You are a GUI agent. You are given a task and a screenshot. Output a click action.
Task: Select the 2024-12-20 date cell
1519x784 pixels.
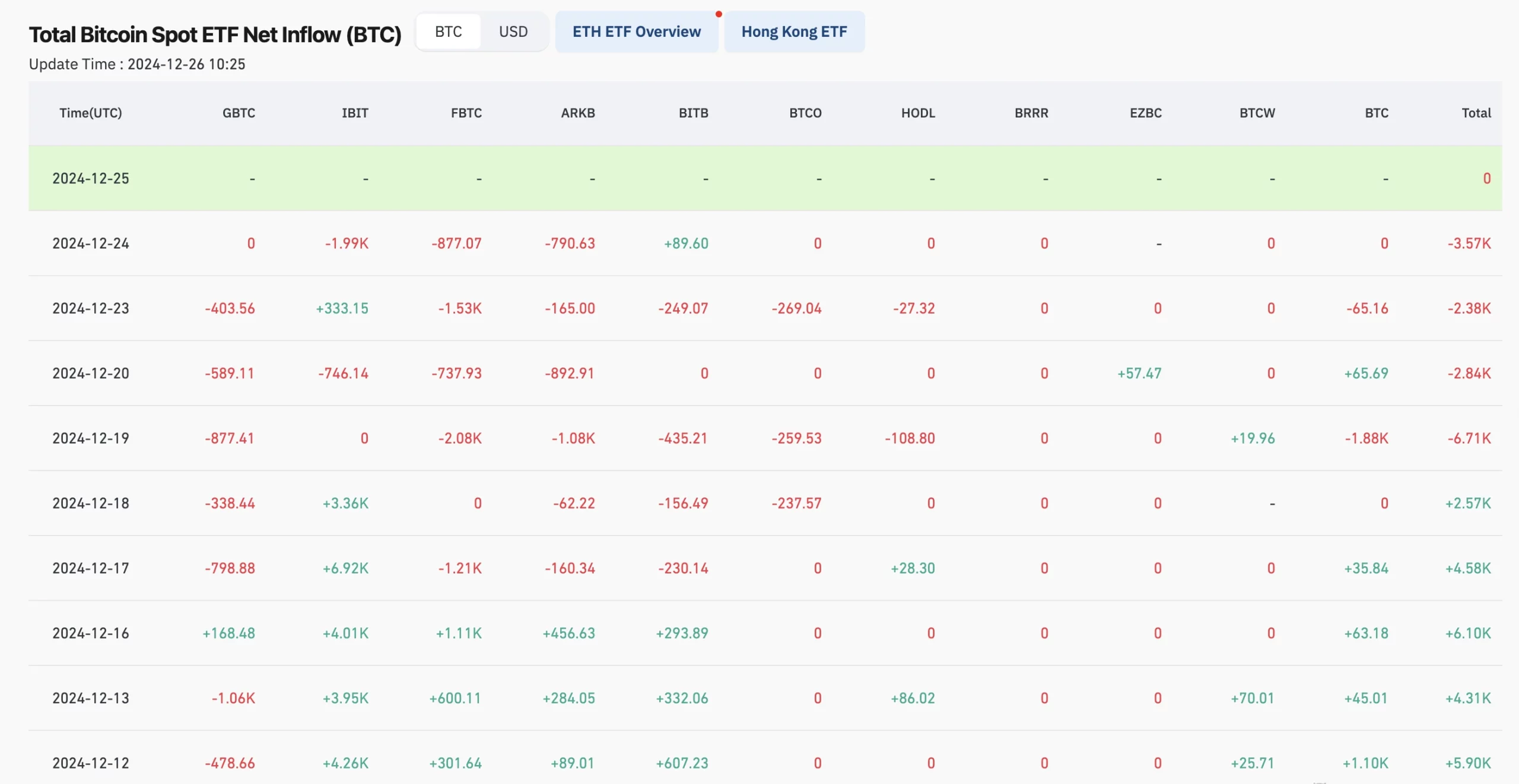coord(91,373)
